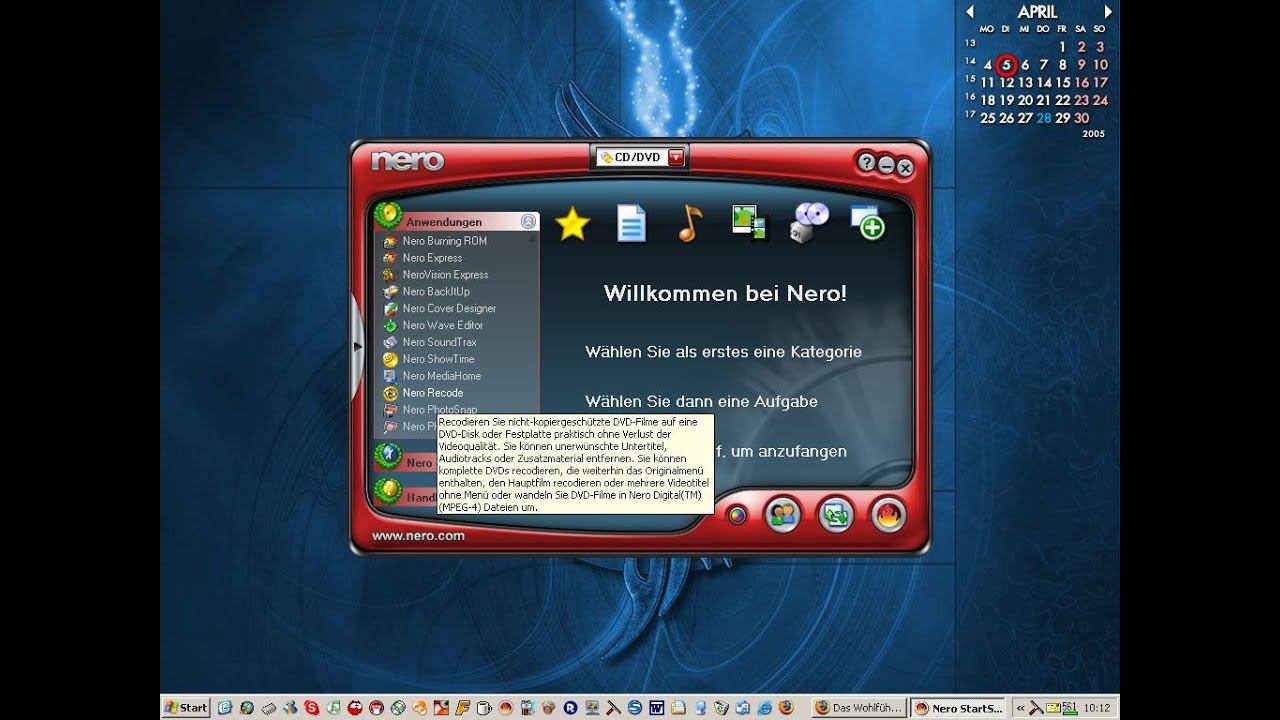Select date 28 in the April calendar

click(x=1044, y=118)
